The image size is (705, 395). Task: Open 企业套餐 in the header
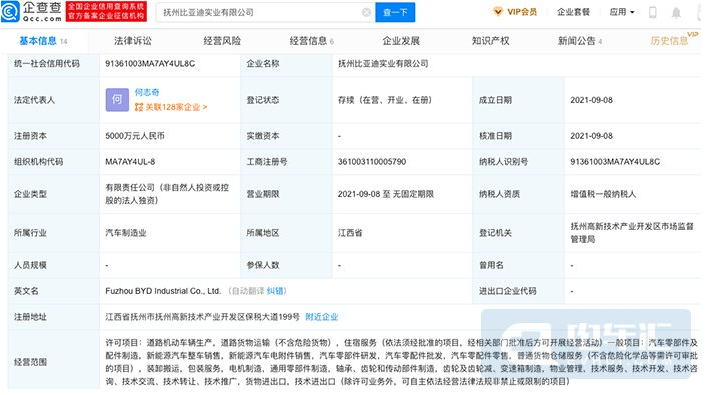[x=573, y=12]
